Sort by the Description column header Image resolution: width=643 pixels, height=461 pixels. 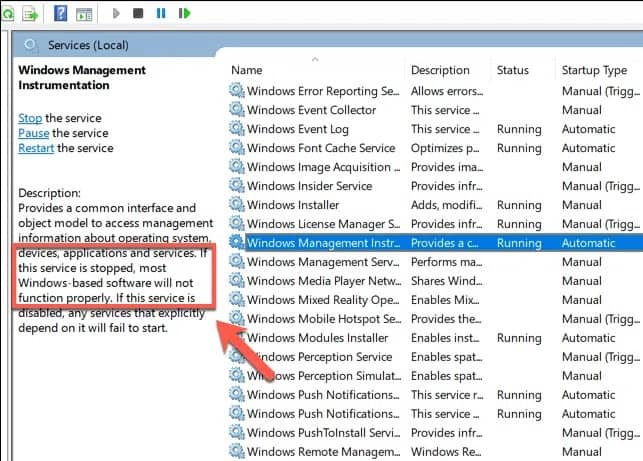click(x=440, y=70)
